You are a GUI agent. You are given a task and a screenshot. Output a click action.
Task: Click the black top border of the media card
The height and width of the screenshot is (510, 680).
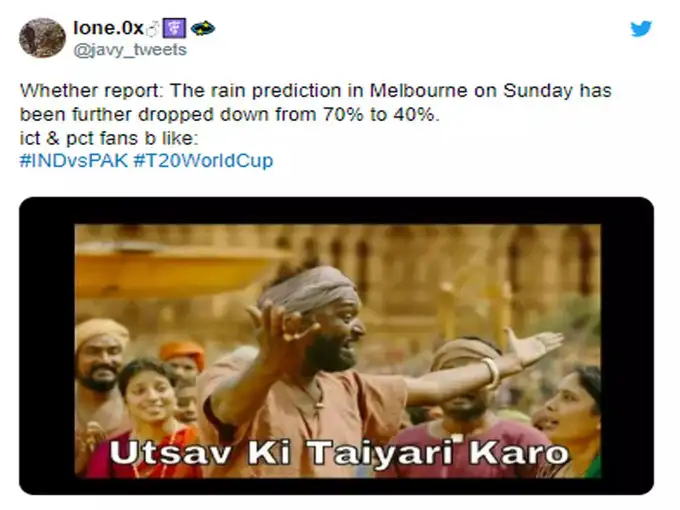point(337,210)
